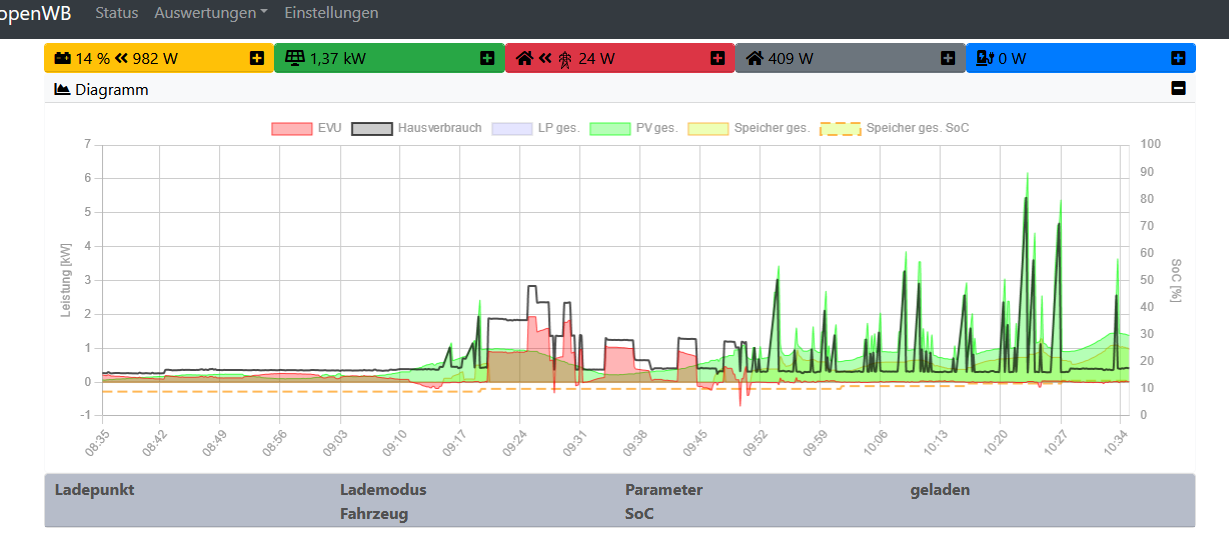1229x557 pixels.
Task: Toggle Speicher ges. series in legend
Action: [x=748, y=128]
